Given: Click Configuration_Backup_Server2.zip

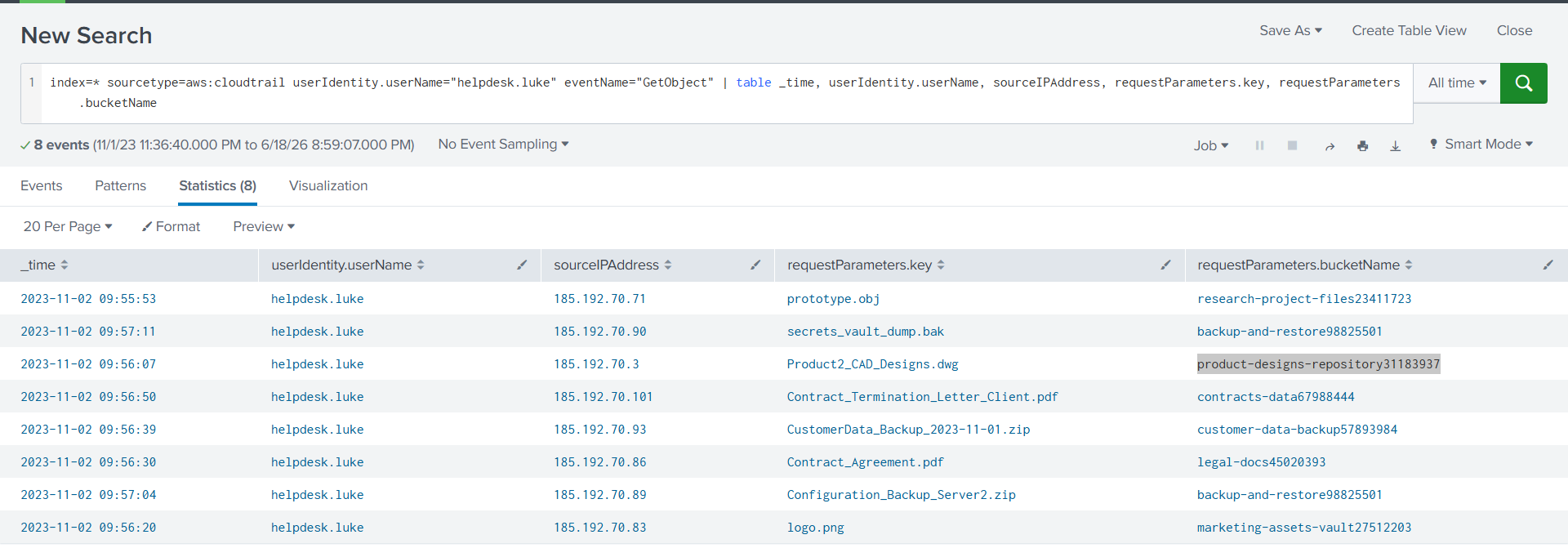Looking at the screenshot, I should pos(901,495).
